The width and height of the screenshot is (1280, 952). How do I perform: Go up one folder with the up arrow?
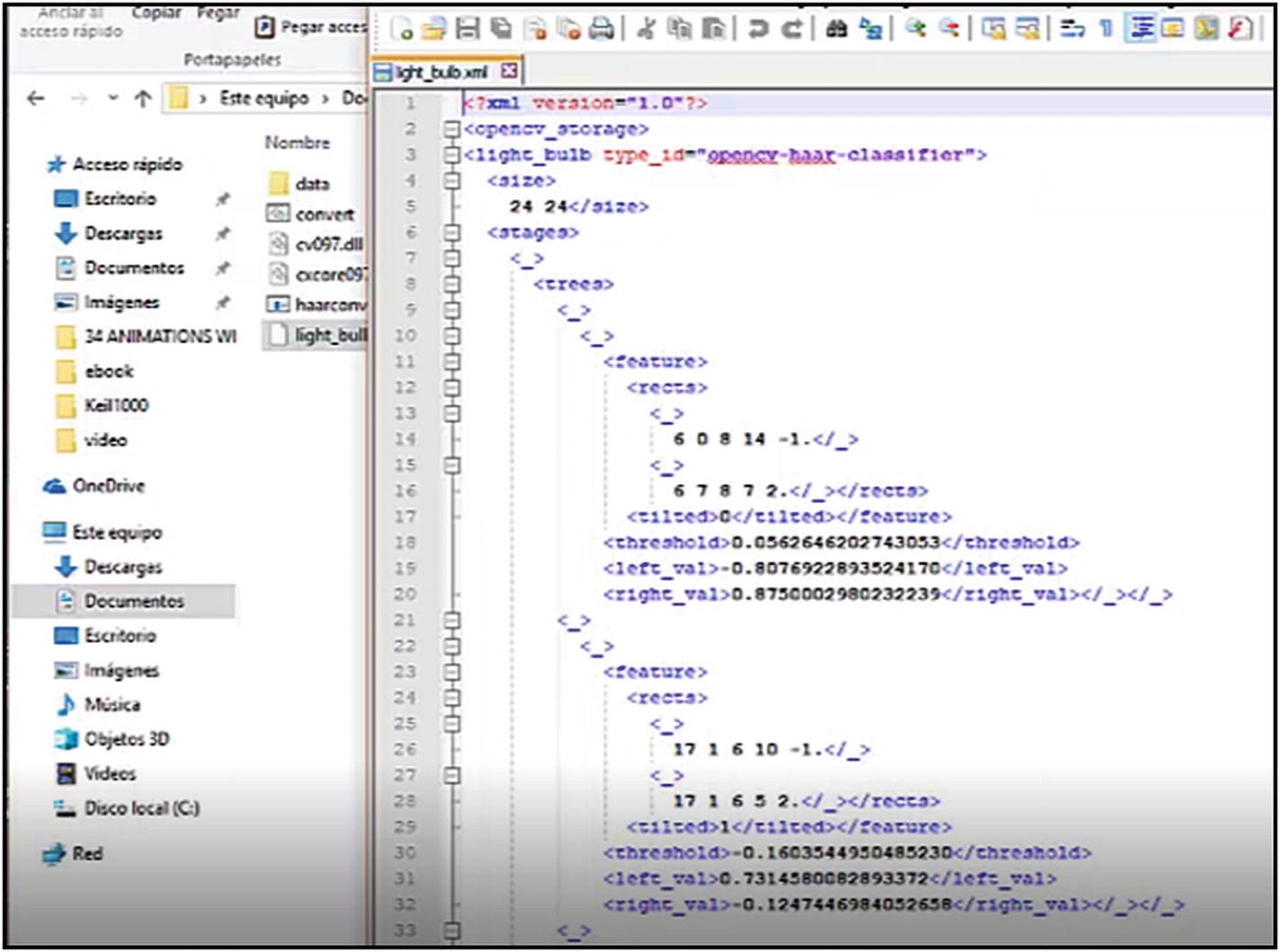click(143, 99)
